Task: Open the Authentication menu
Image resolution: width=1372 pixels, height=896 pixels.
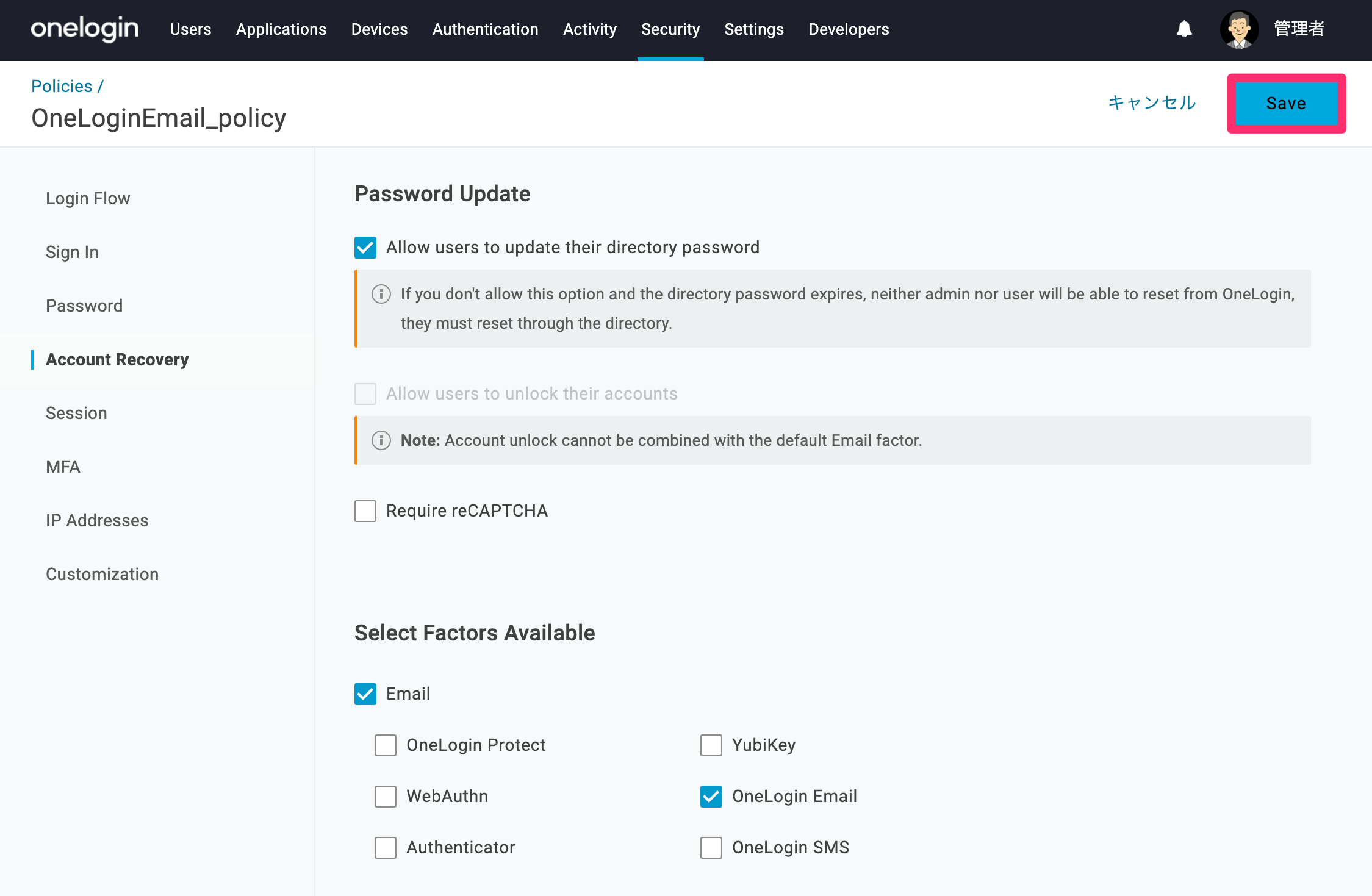Action: pyautogui.click(x=486, y=29)
